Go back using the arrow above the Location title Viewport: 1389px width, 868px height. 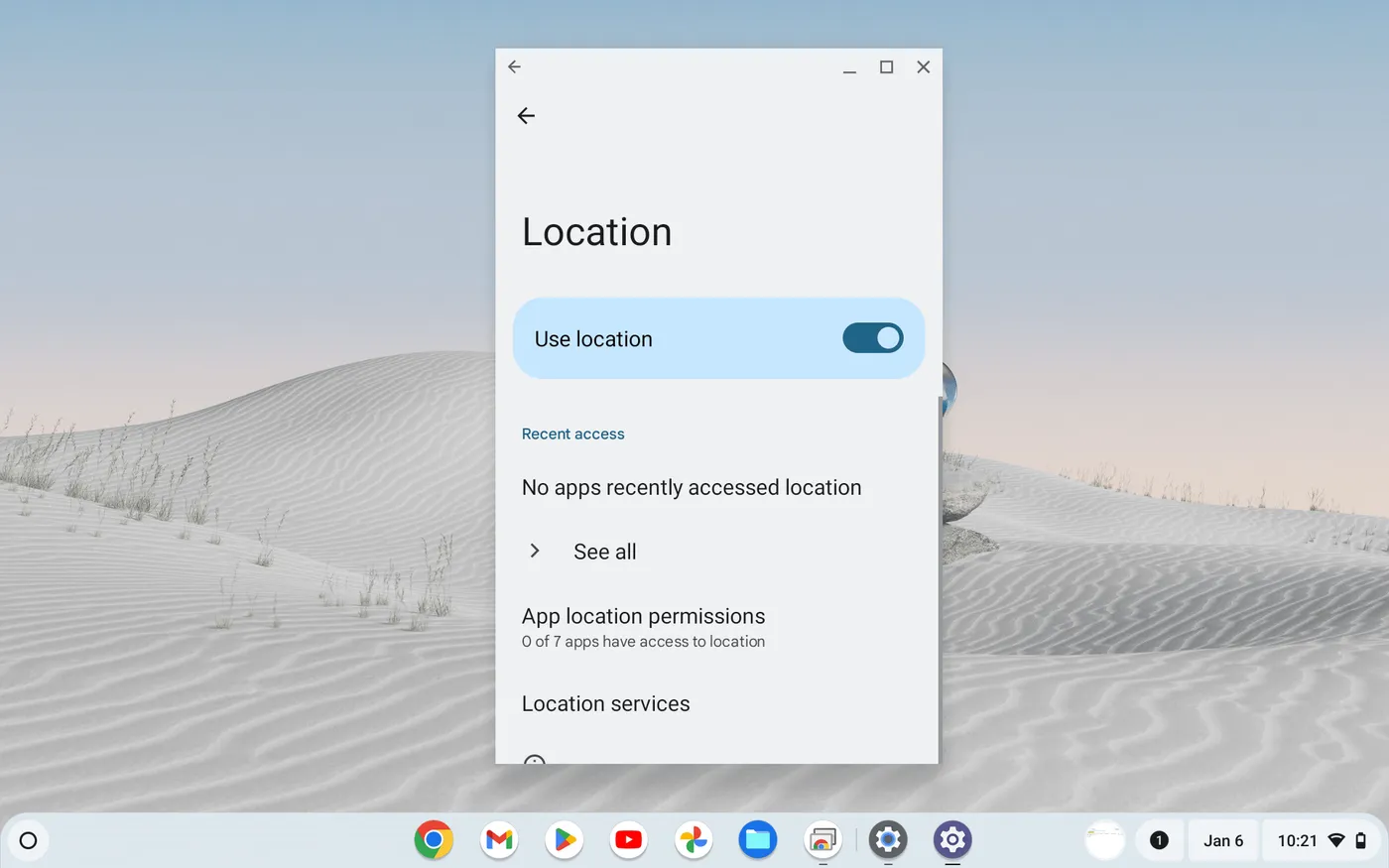pos(526,116)
